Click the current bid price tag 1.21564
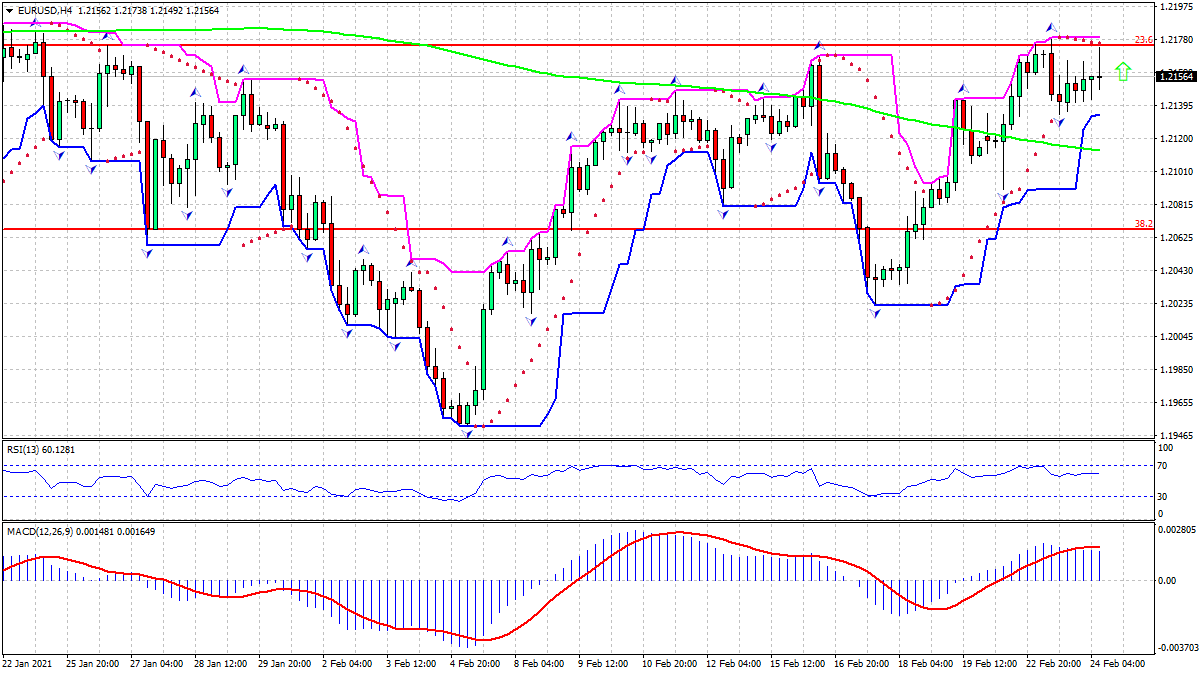 (1177, 74)
